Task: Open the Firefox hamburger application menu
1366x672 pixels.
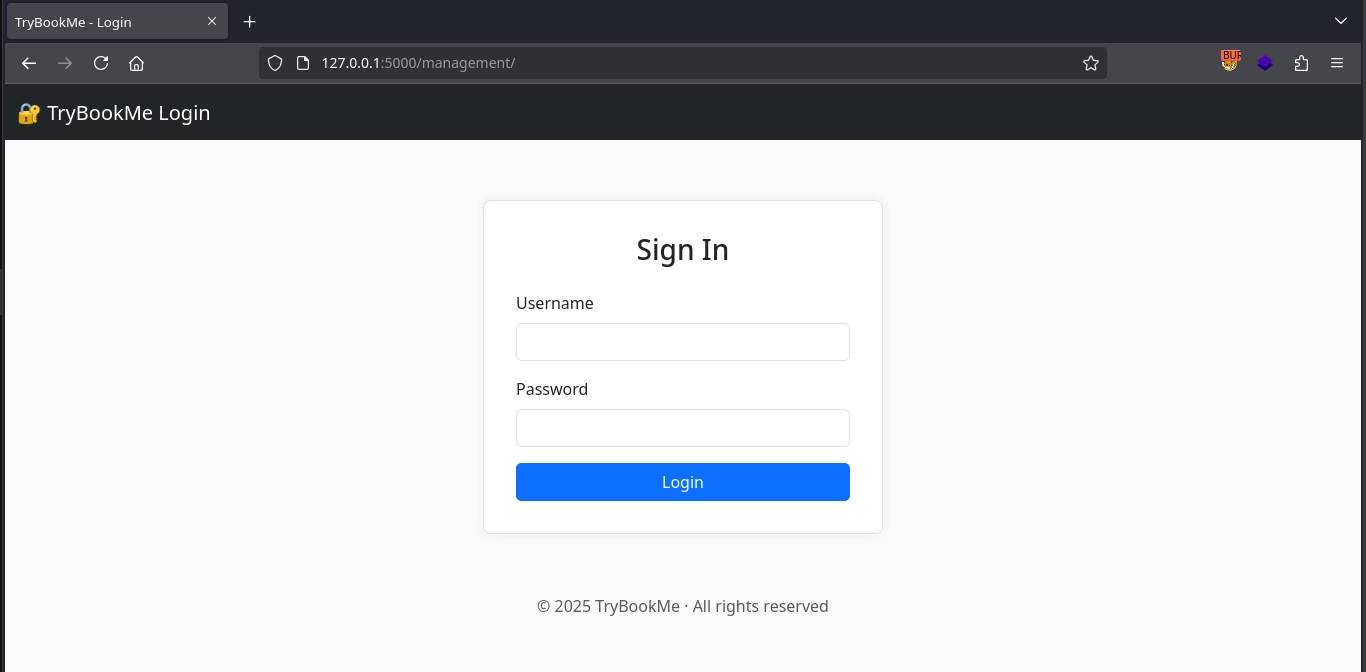Action: (x=1337, y=63)
